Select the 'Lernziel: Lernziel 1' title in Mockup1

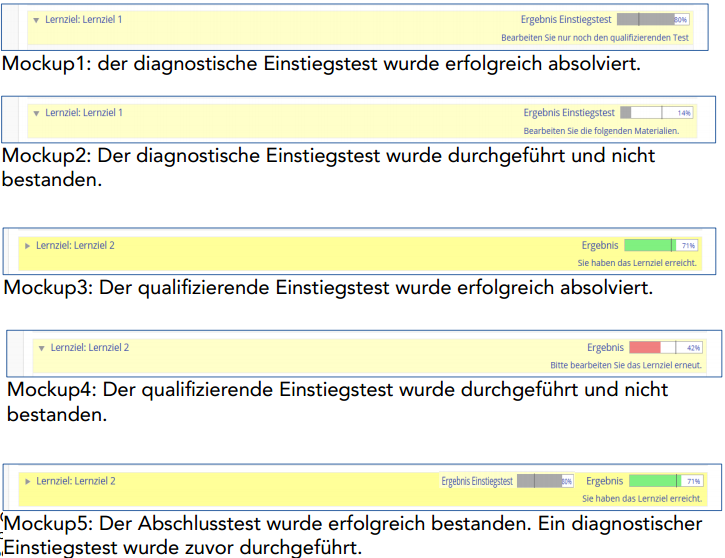(84, 19)
